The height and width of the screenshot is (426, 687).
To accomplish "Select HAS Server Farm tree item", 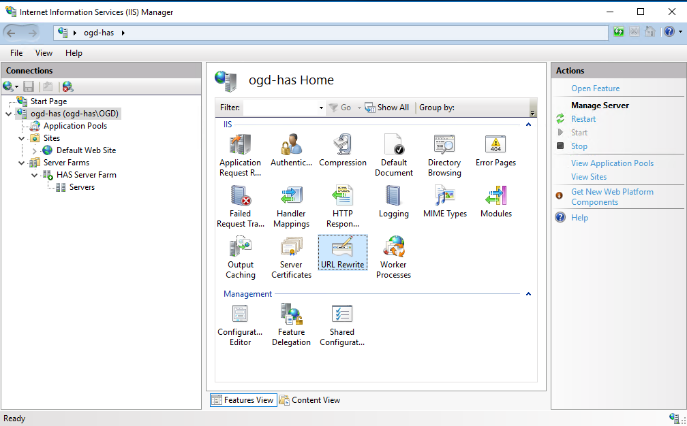I will 86,175.
